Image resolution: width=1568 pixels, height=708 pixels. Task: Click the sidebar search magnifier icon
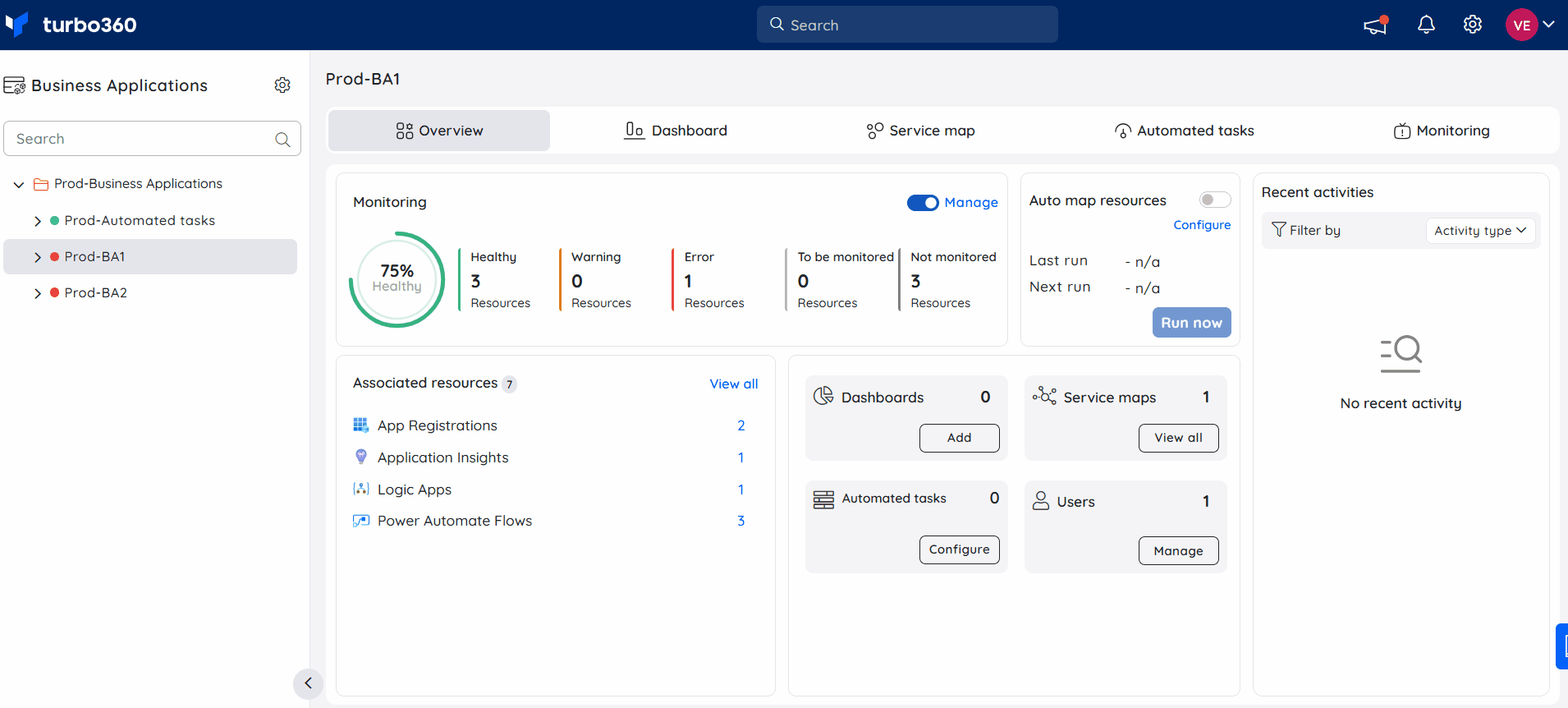tap(282, 140)
